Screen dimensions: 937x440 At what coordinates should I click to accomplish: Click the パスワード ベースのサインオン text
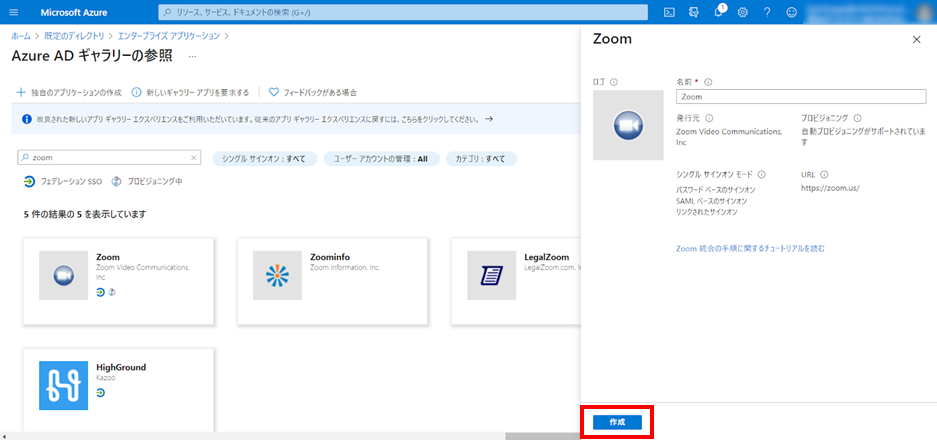tap(715, 190)
